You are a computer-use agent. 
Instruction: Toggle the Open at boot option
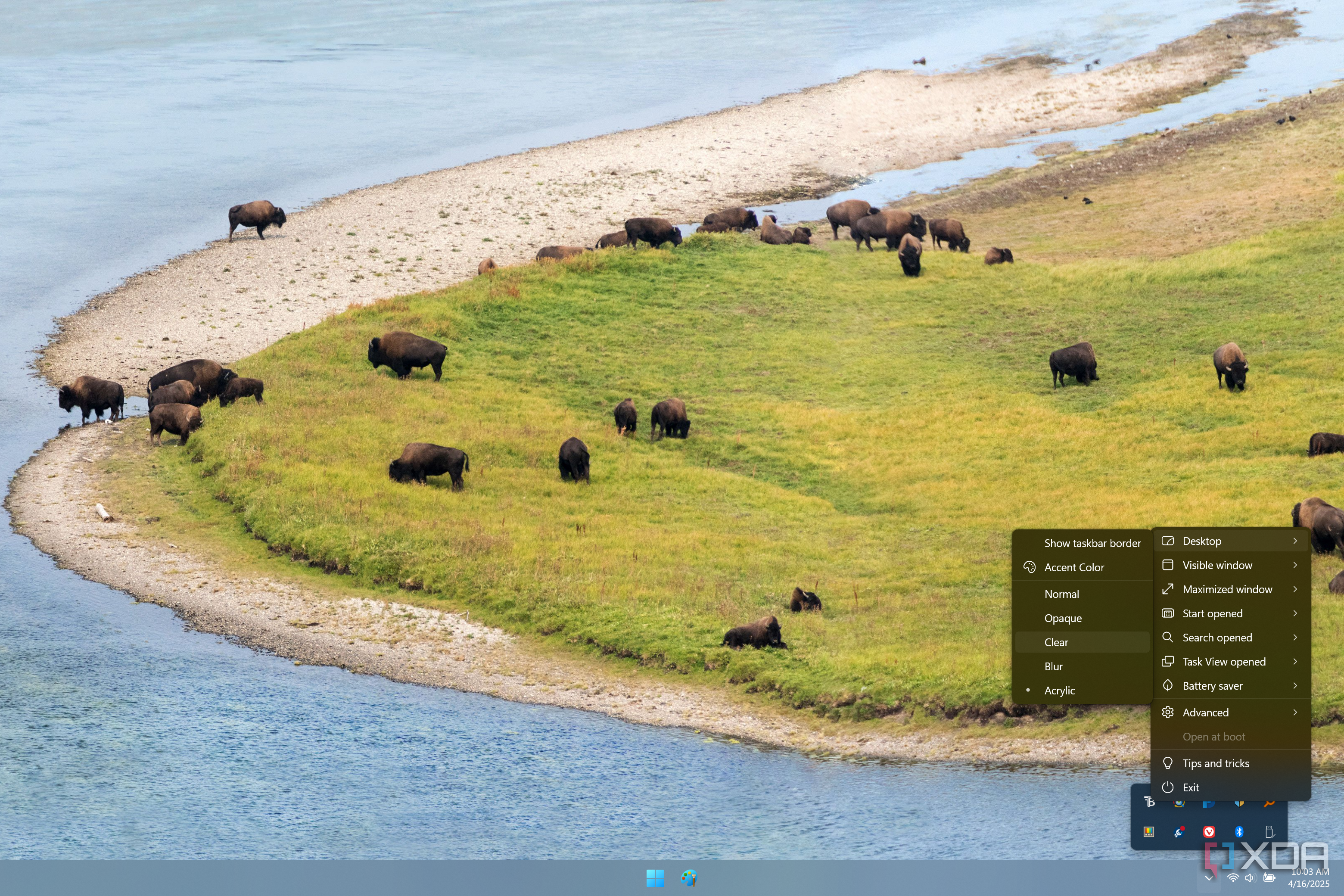click(x=1231, y=736)
